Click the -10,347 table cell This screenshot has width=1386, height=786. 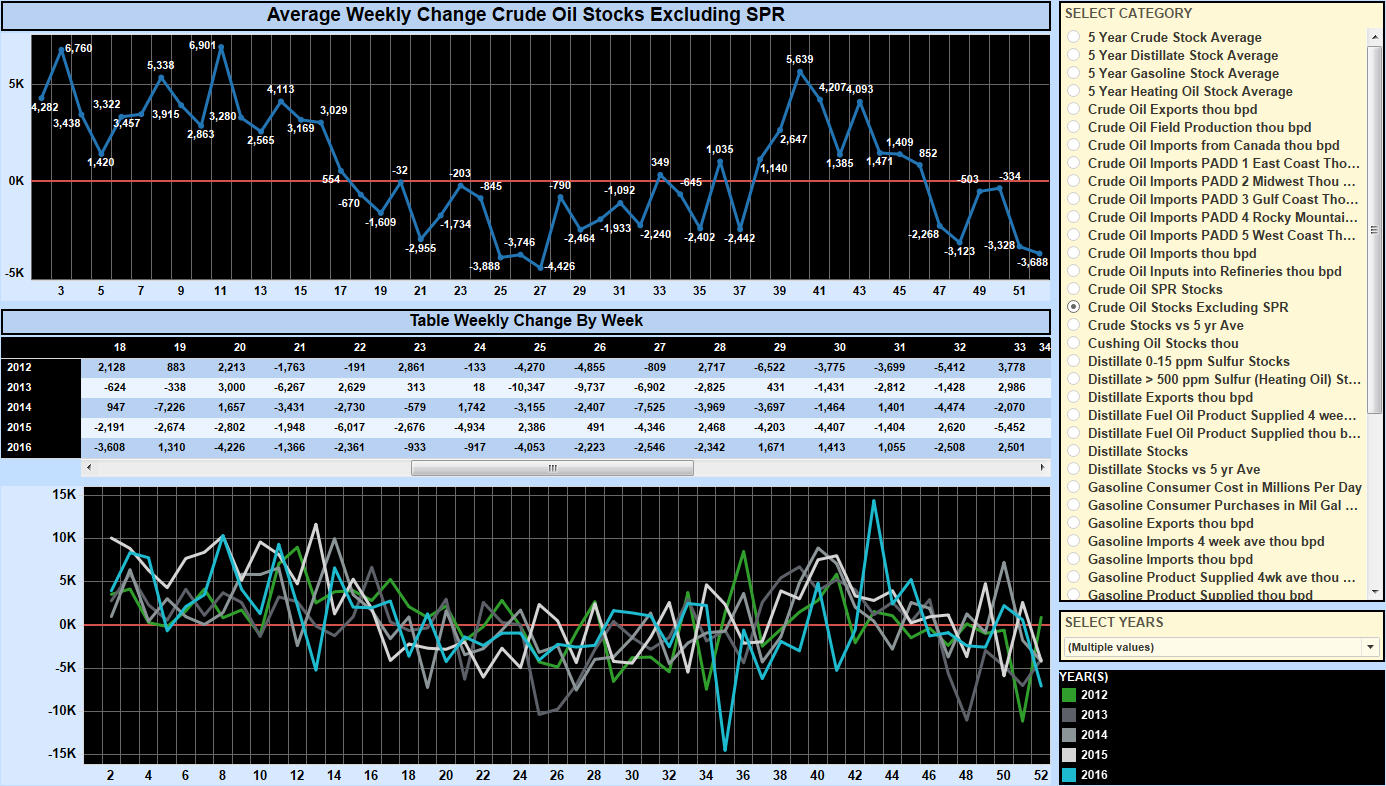(x=528, y=388)
